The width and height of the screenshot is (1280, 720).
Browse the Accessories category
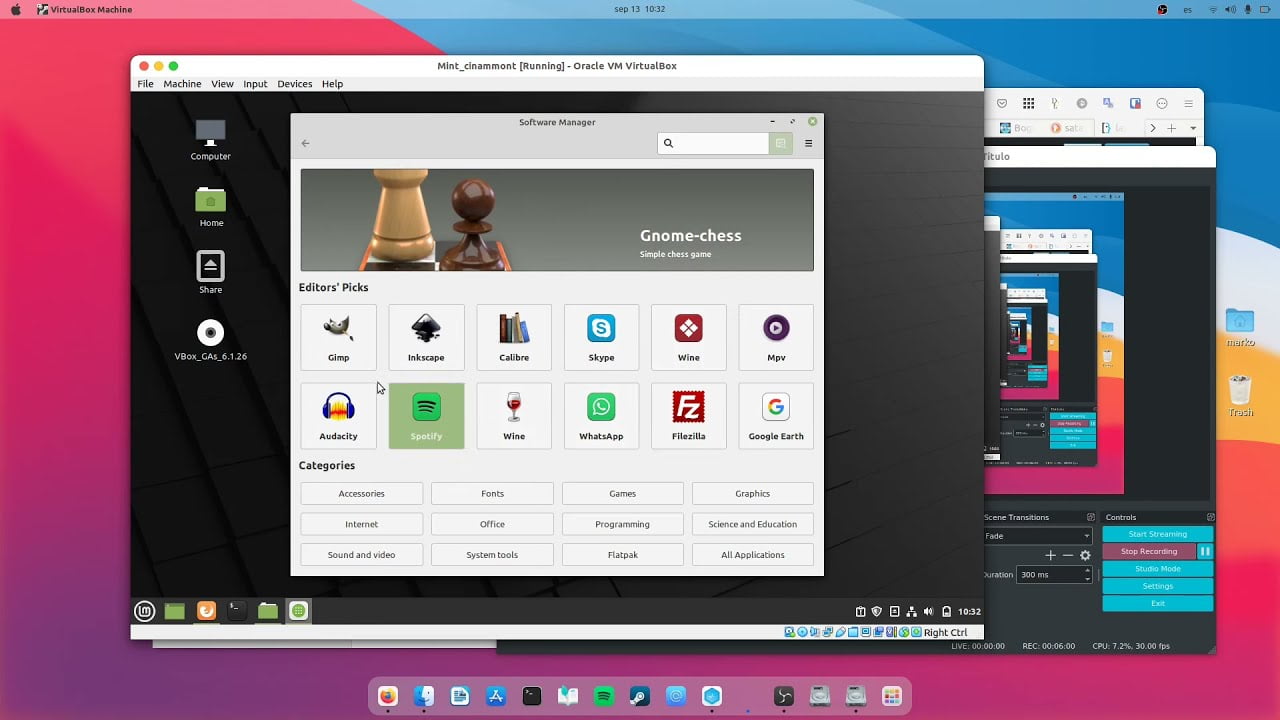361,493
